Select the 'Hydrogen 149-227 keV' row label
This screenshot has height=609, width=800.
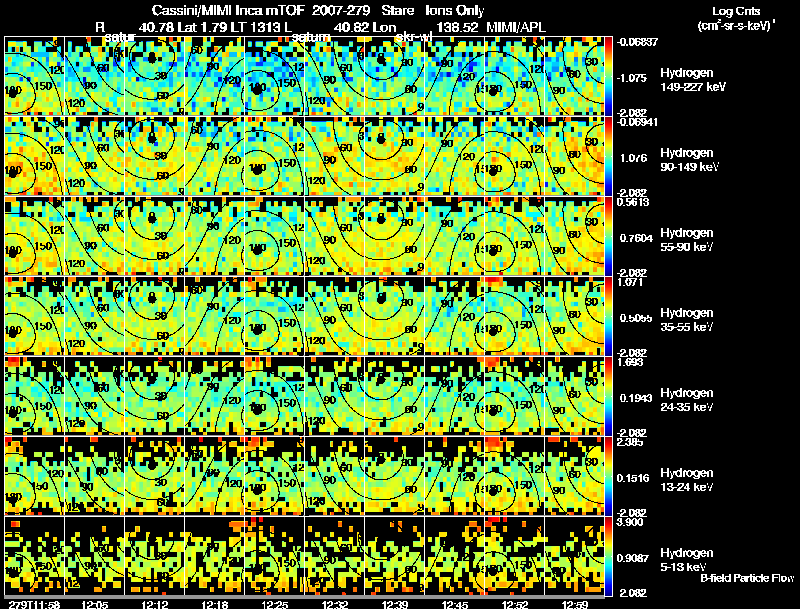pos(692,80)
